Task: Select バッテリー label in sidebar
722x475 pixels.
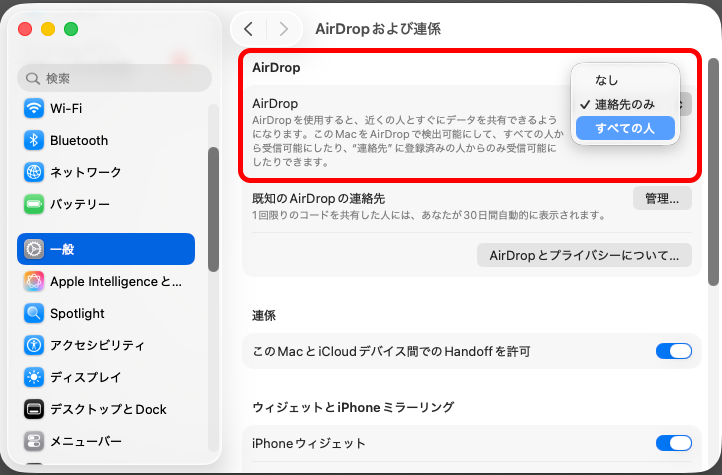Action: click(80, 204)
